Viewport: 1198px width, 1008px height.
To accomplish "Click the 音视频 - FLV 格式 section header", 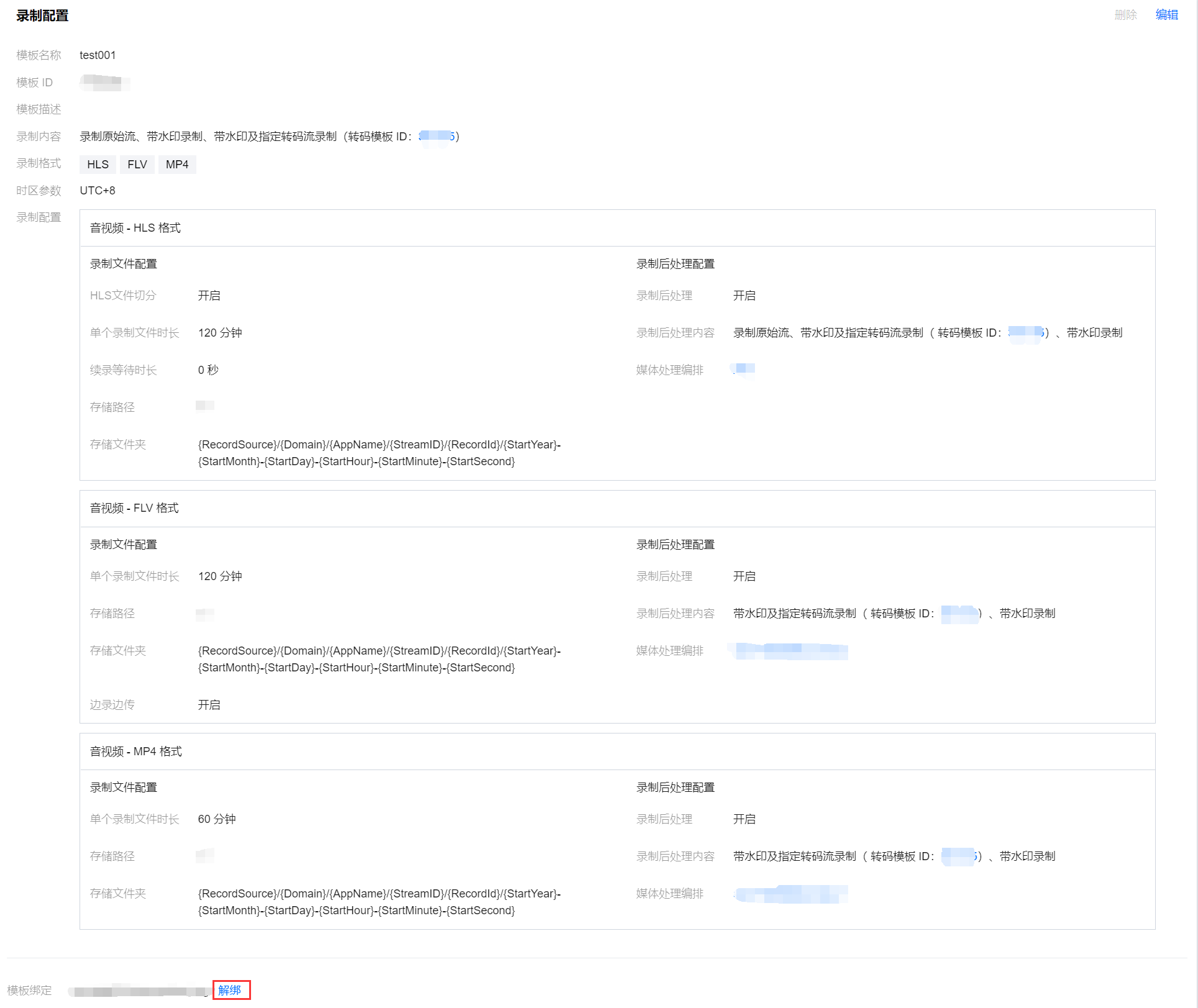I will [x=134, y=508].
